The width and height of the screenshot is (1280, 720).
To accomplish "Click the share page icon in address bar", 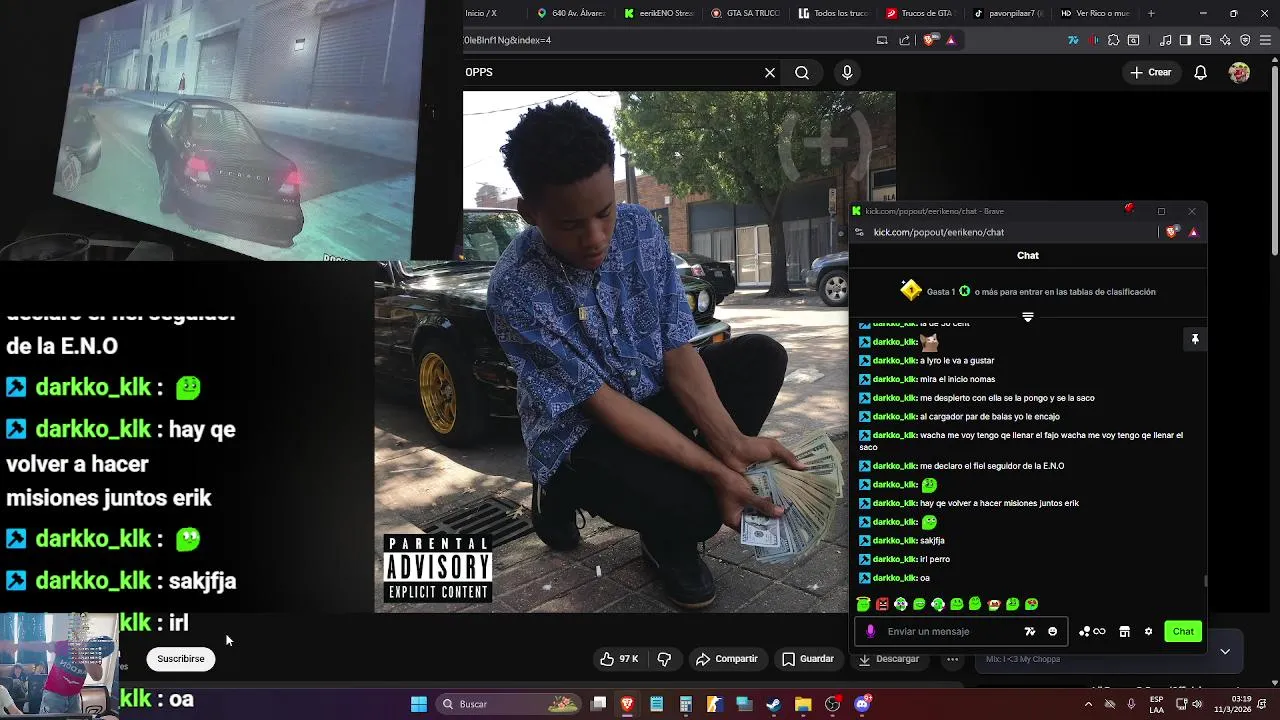I will [905, 40].
